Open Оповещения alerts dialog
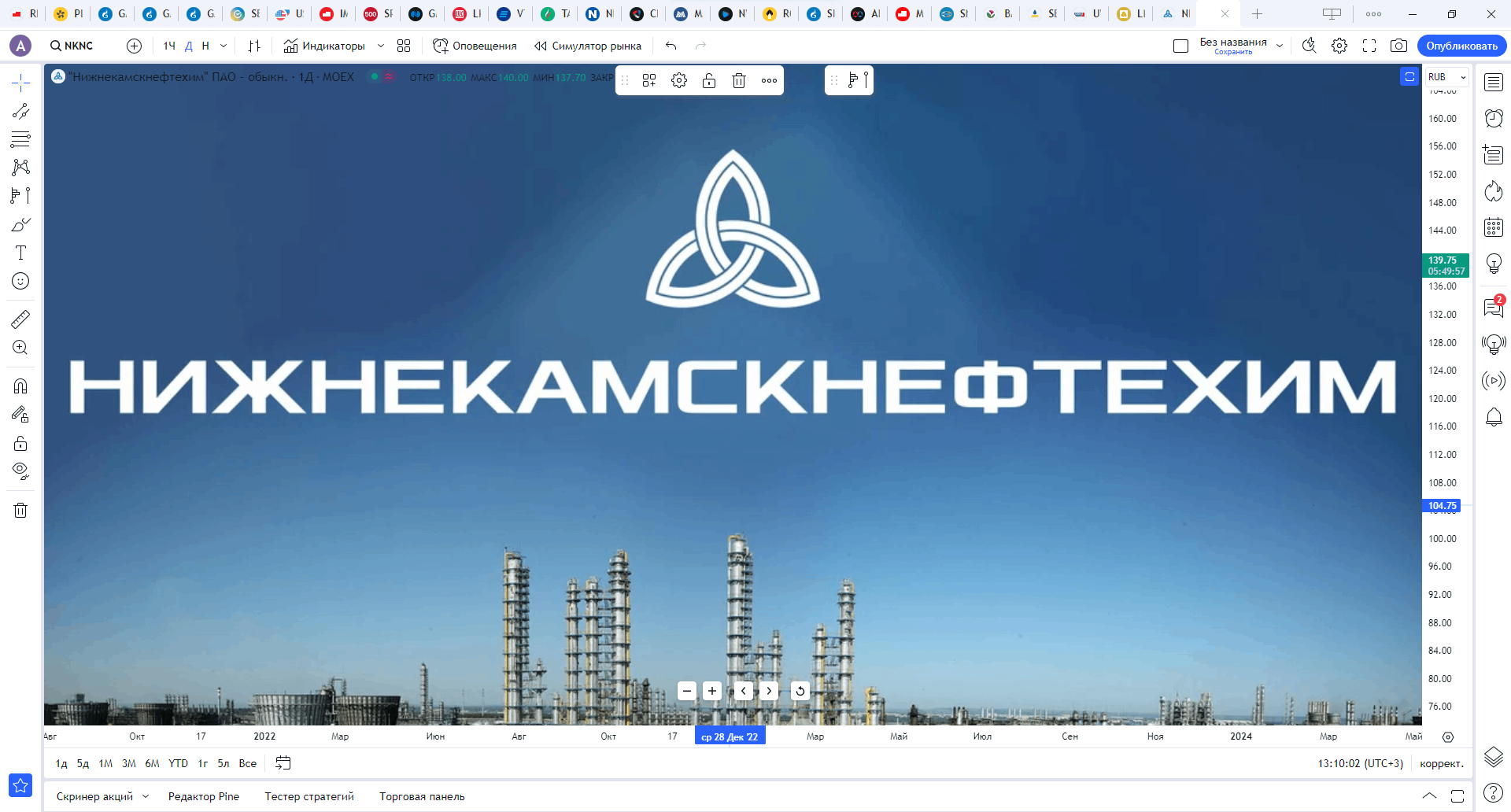Image resolution: width=1511 pixels, height=812 pixels. pyautogui.click(x=475, y=46)
